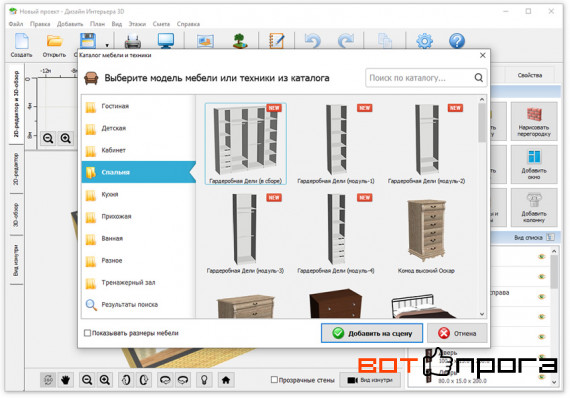Open the Файл menu

(16, 24)
